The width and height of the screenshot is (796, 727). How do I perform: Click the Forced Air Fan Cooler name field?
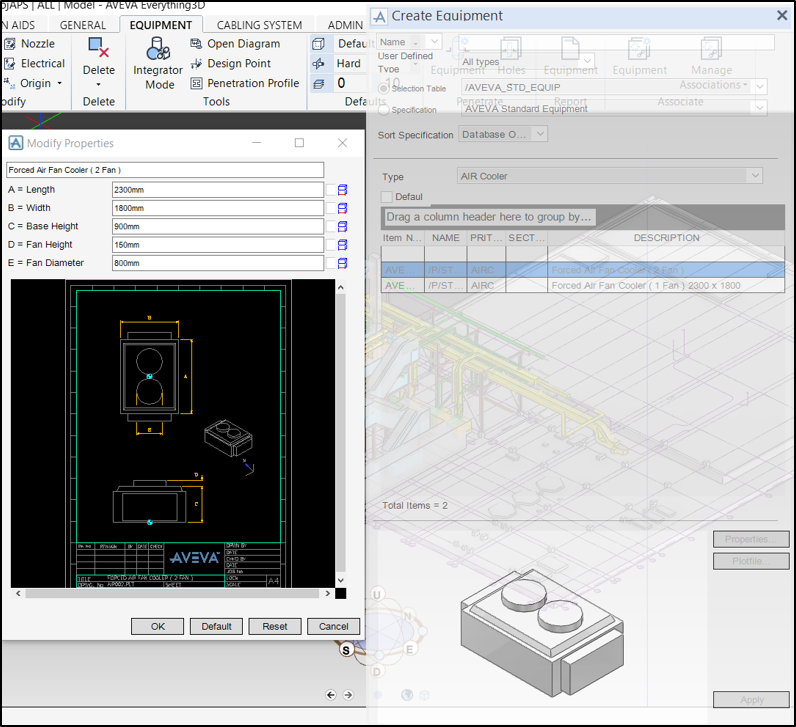tap(165, 170)
